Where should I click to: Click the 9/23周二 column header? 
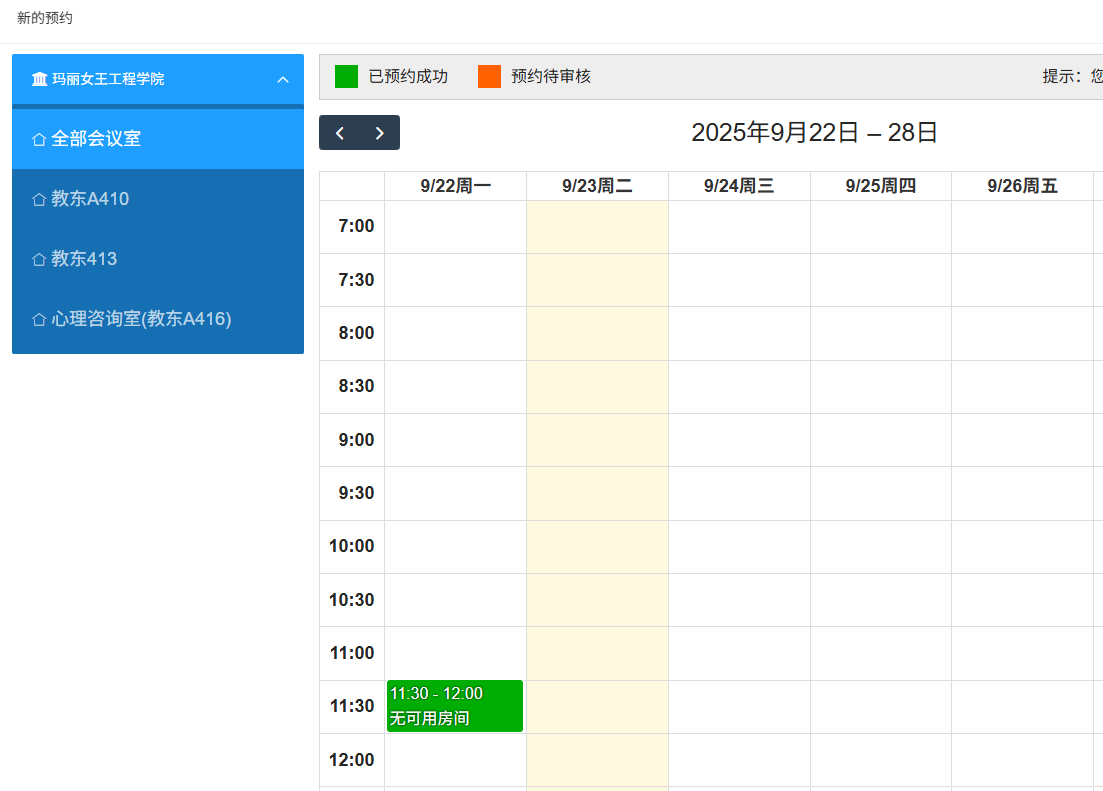tap(597, 186)
